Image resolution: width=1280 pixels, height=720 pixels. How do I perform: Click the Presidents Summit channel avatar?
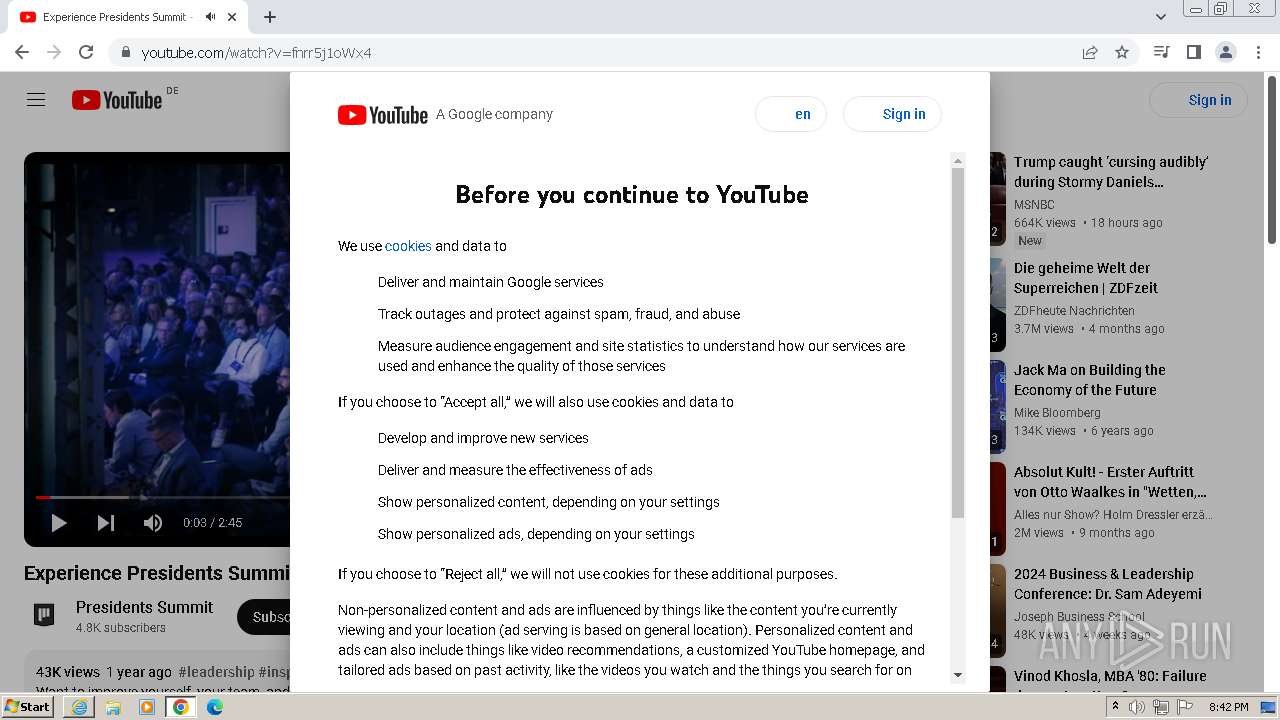44,615
